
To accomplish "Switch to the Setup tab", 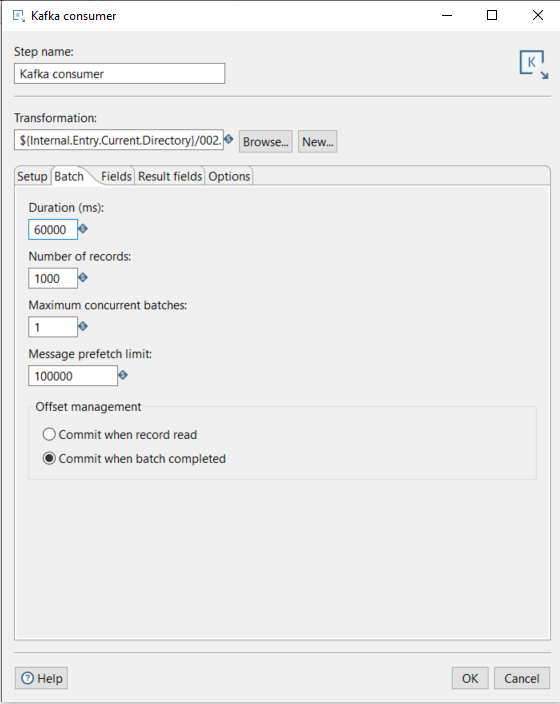I will click(x=32, y=176).
